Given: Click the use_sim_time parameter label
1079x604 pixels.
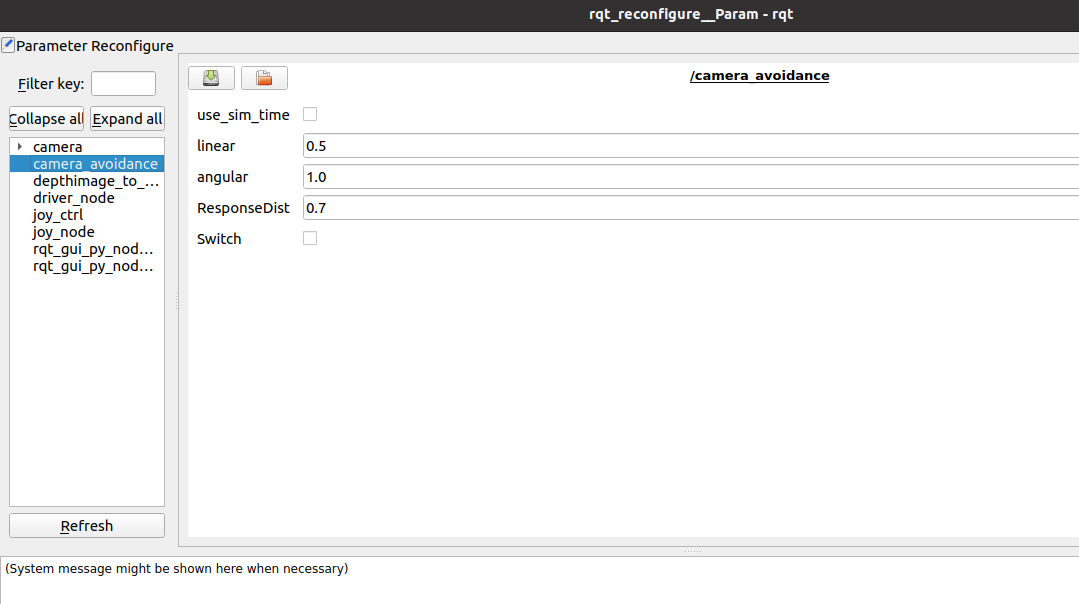Looking at the screenshot, I should (x=243, y=115).
